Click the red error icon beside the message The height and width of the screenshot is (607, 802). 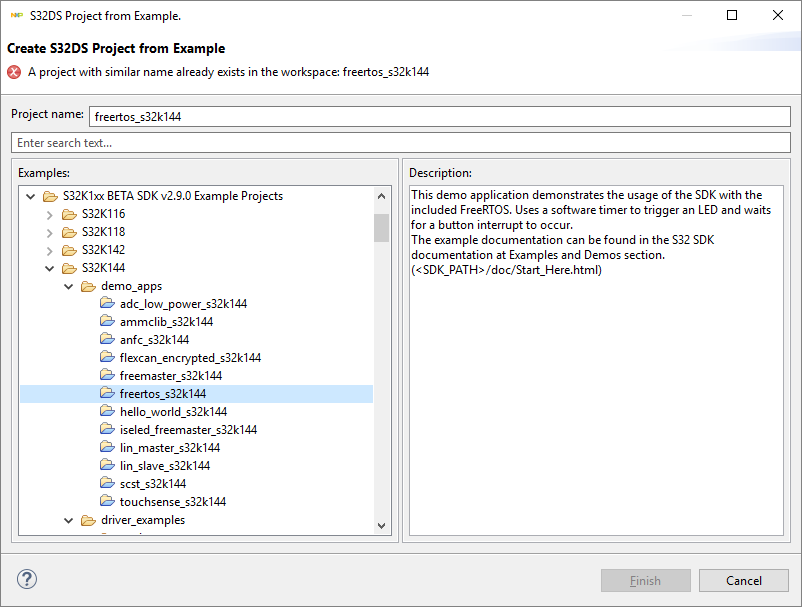point(14,72)
